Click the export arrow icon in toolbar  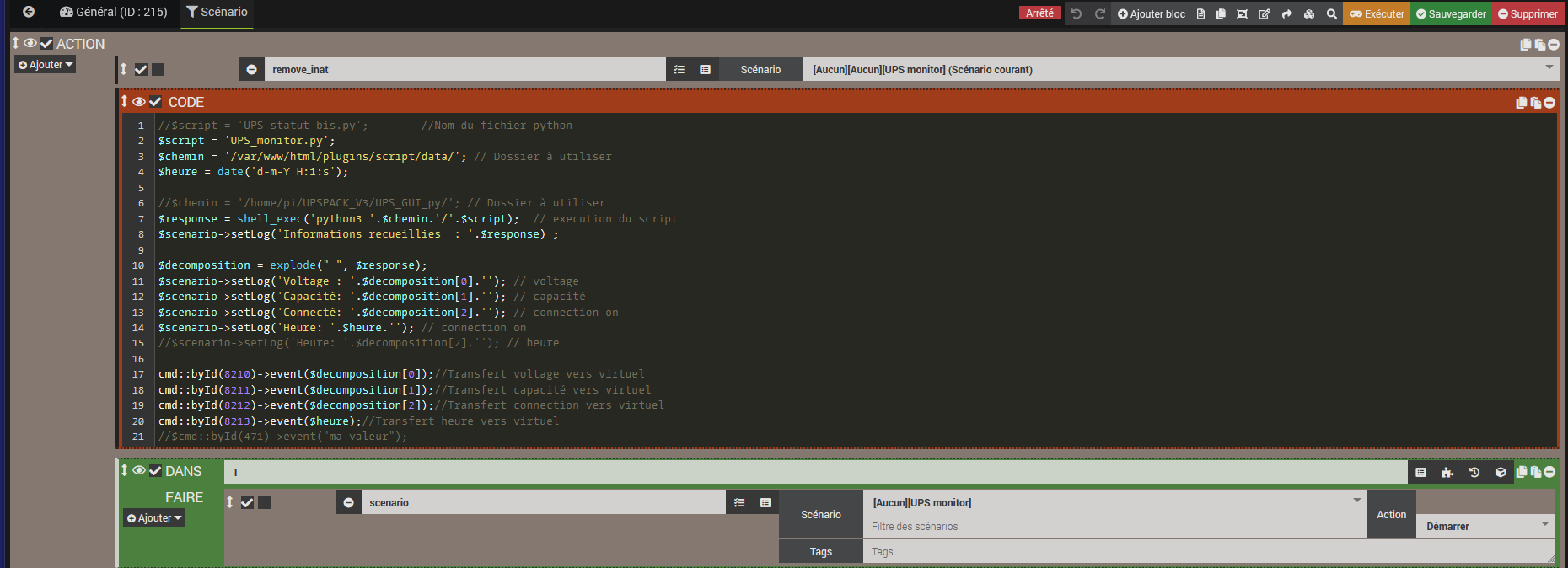(x=1286, y=13)
